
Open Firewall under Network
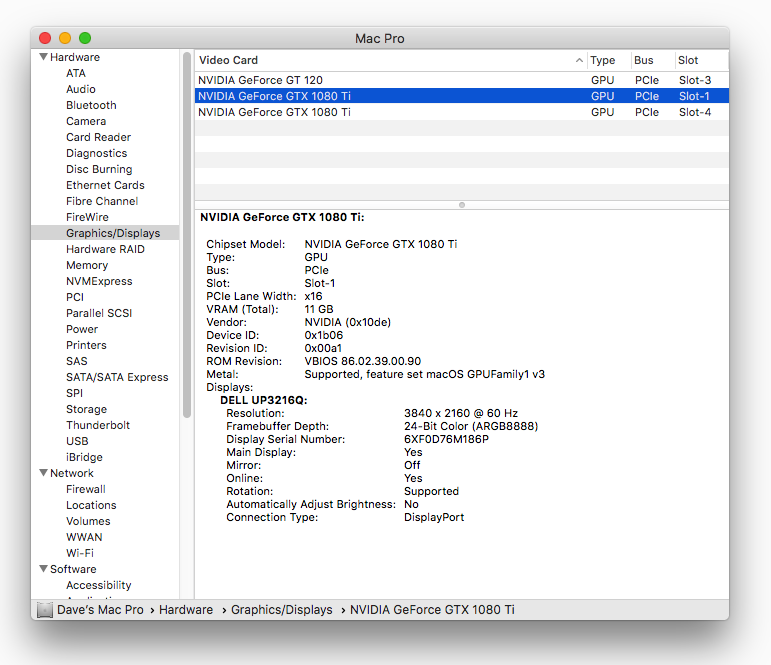86,488
